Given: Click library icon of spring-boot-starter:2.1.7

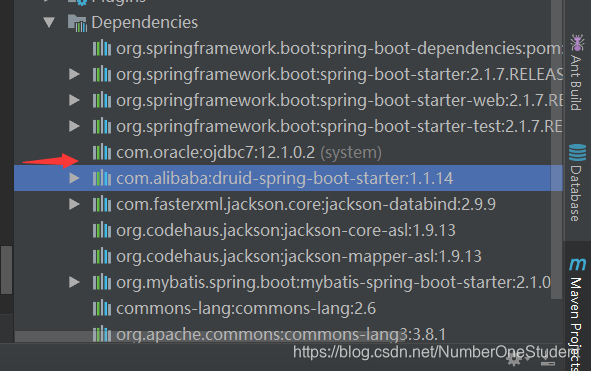Looking at the screenshot, I should [x=102, y=74].
